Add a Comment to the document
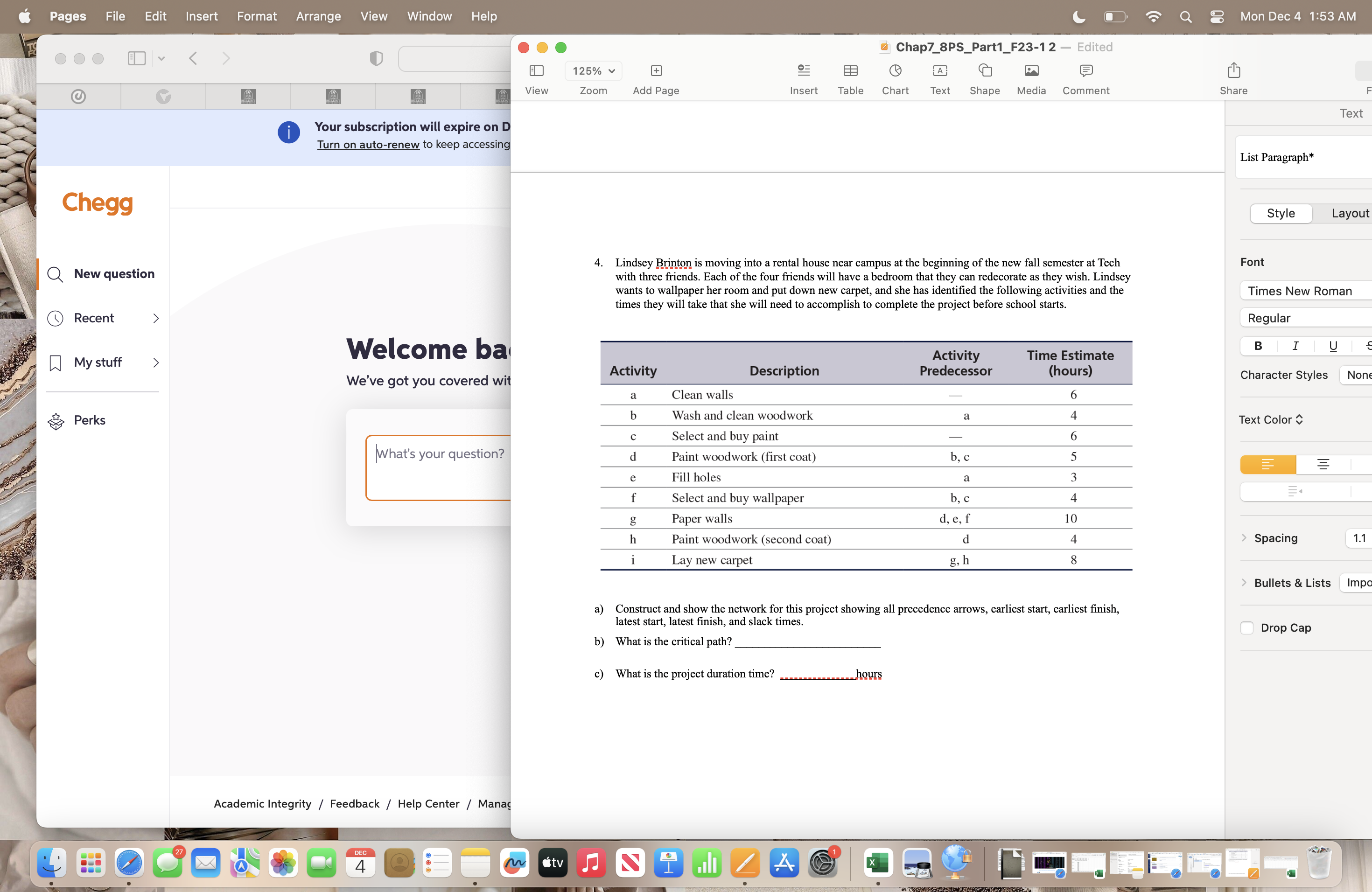Image resolution: width=1372 pixels, height=892 pixels. pos(1085,79)
